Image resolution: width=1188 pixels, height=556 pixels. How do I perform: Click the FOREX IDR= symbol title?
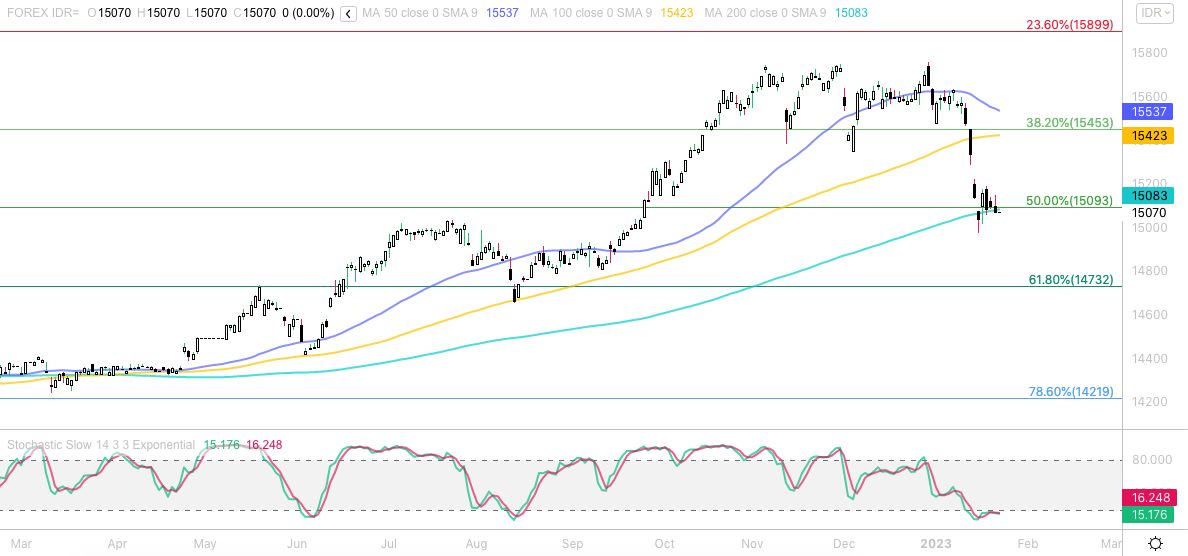click(41, 13)
